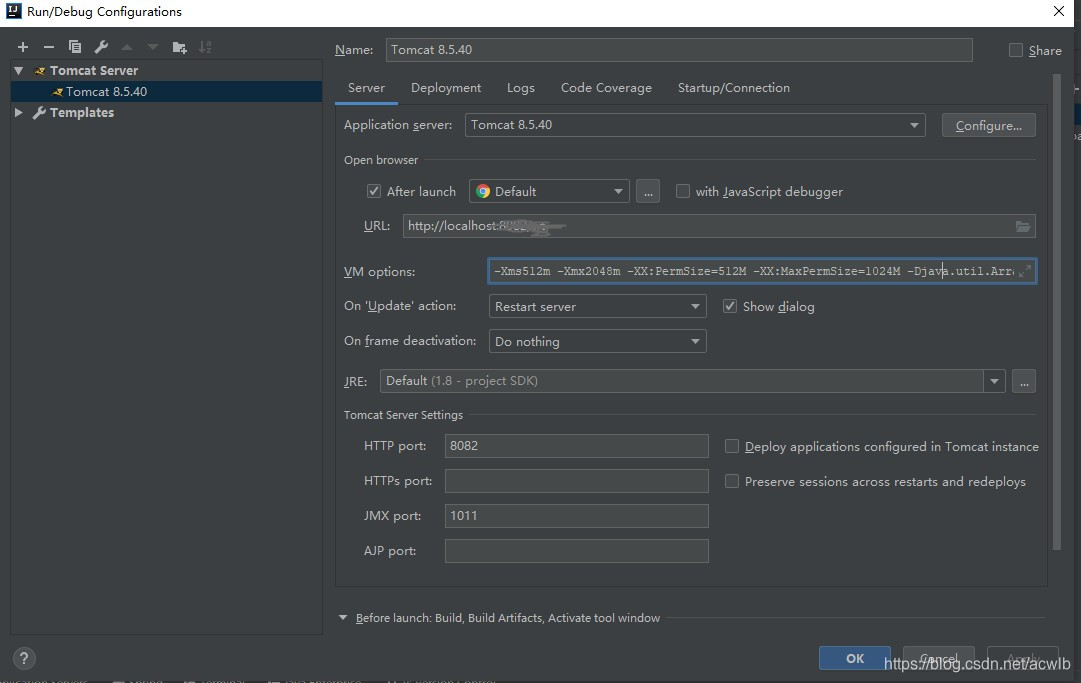Image resolution: width=1081 pixels, height=683 pixels.
Task: Open Application server dropdown
Action: [695, 125]
